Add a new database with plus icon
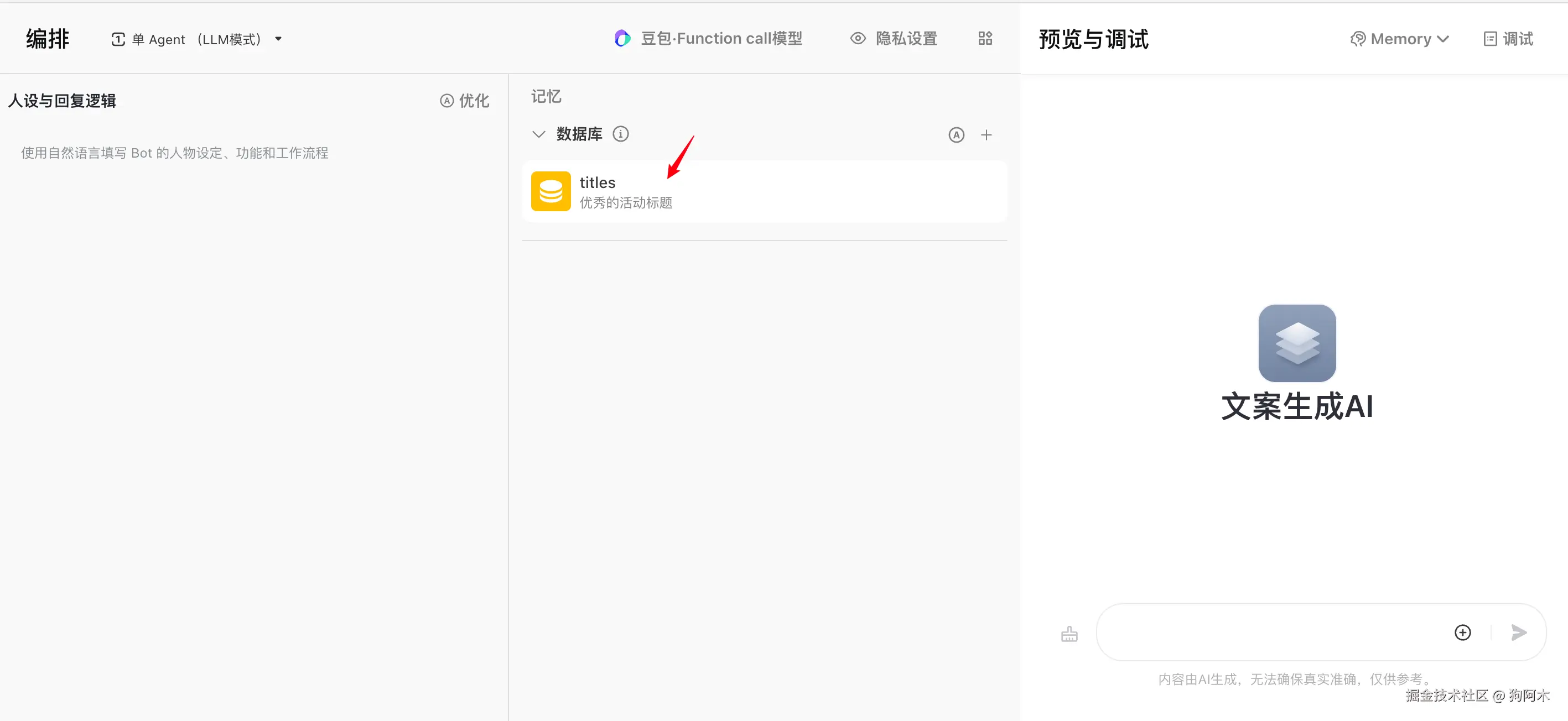 point(986,135)
